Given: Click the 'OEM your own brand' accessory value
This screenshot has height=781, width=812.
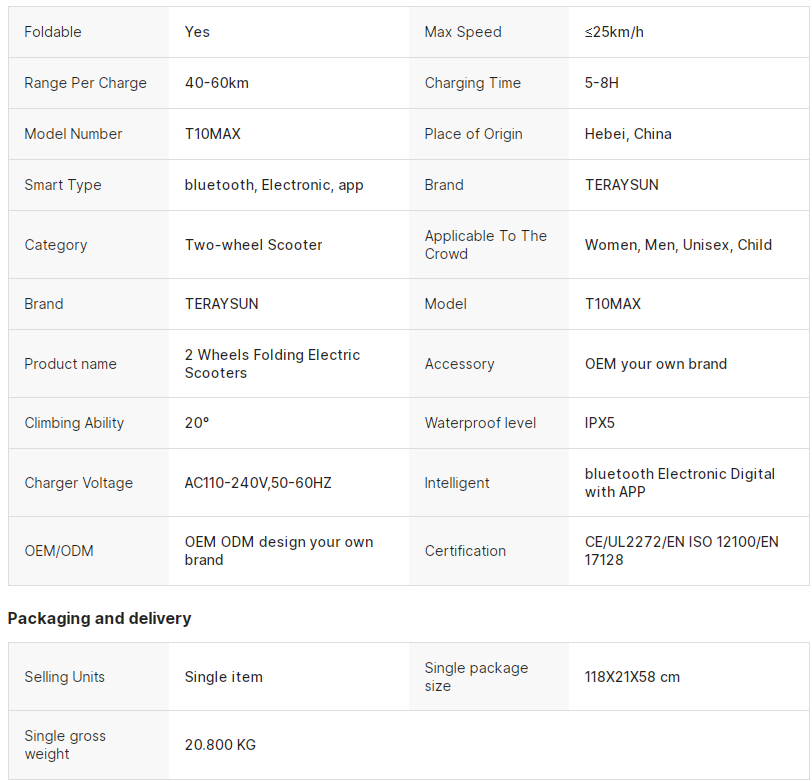Looking at the screenshot, I should (656, 364).
